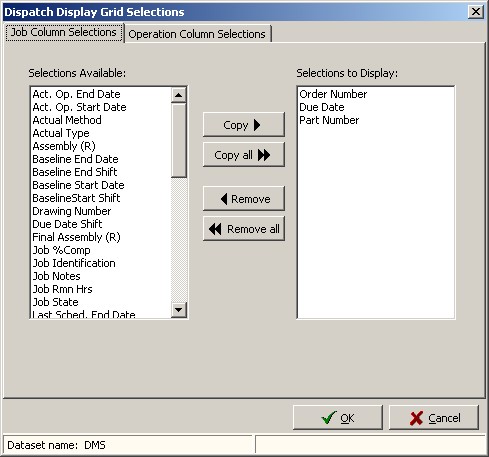Viewport: 489px width, 457px height.
Task: Click the Copy button with right arrow
Action: 244,125
